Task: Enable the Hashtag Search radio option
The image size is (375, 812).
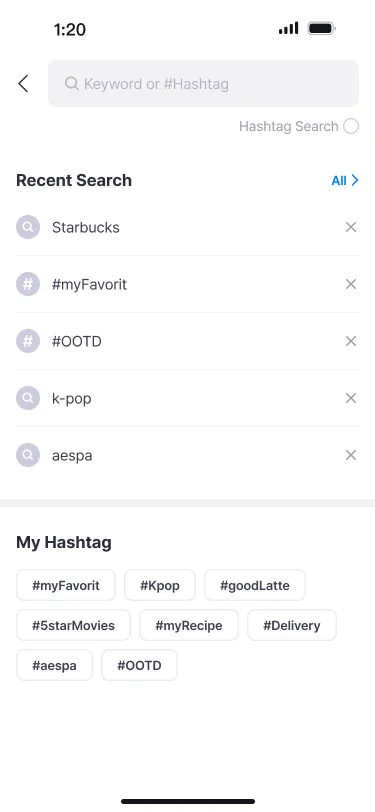Action: tap(351, 126)
